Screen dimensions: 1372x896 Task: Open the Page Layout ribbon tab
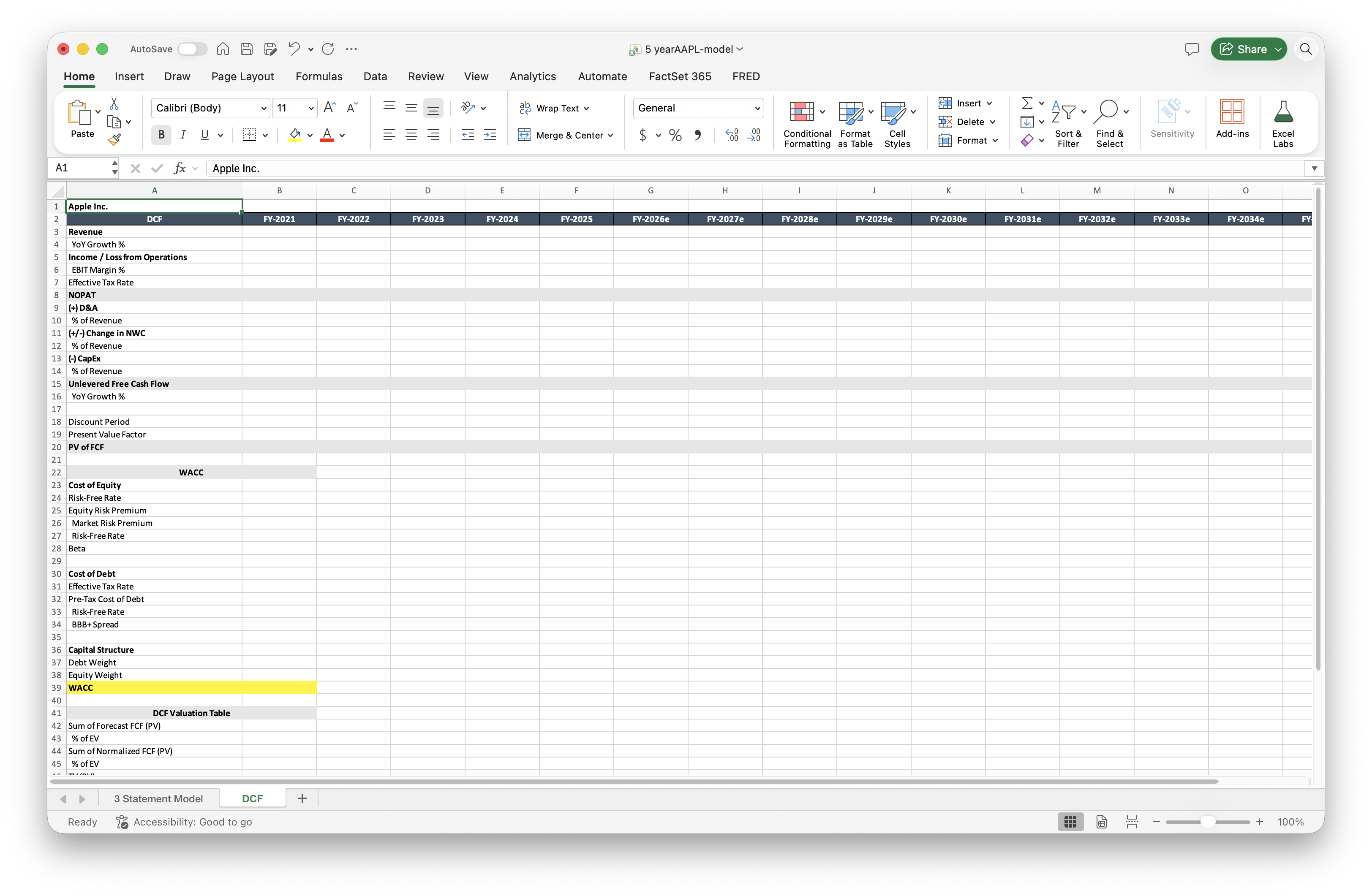click(x=243, y=76)
